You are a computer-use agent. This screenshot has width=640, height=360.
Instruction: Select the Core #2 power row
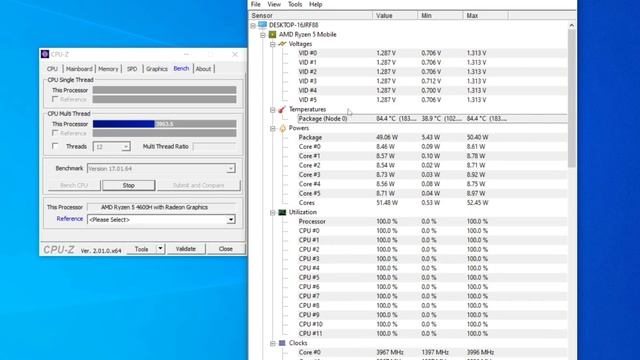click(x=433, y=165)
